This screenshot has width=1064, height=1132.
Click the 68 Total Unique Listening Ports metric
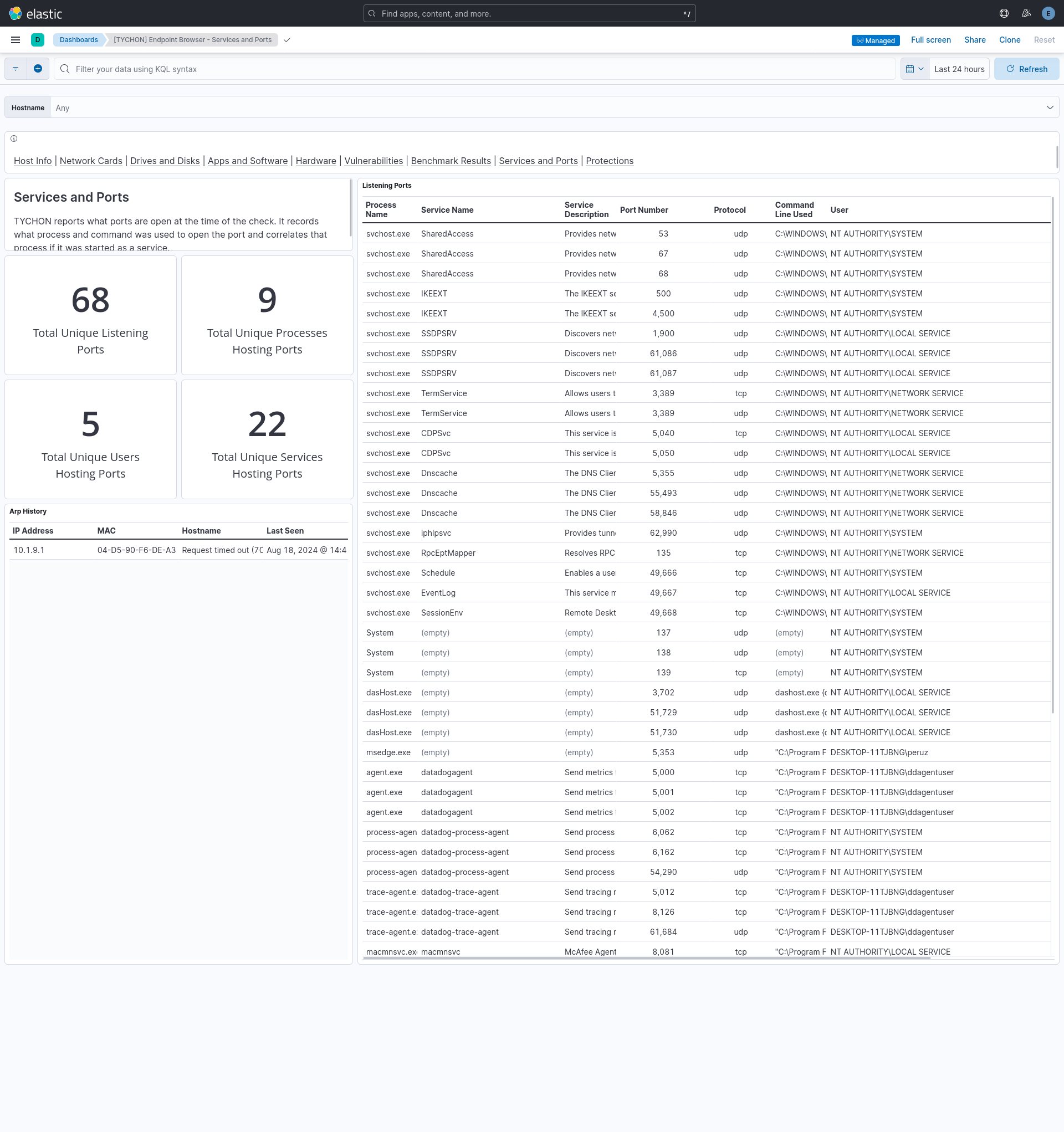pyautogui.click(x=90, y=315)
